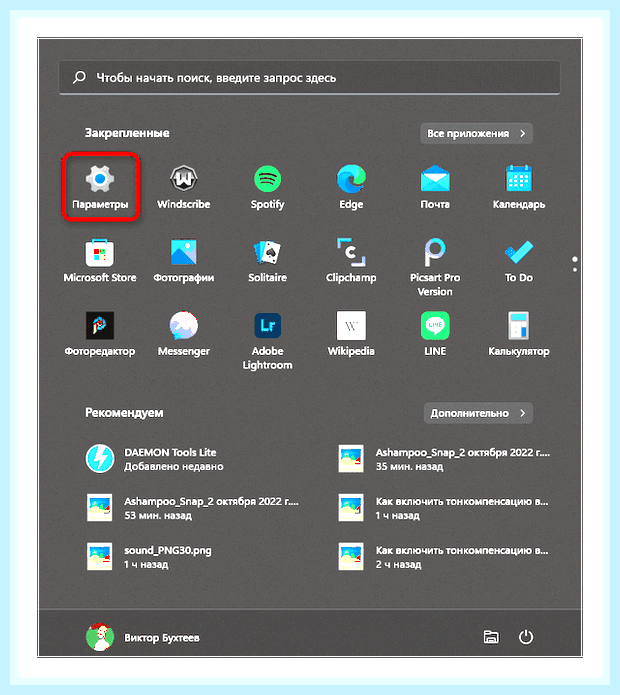
Task: Open the Почта mail app
Action: tap(435, 186)
